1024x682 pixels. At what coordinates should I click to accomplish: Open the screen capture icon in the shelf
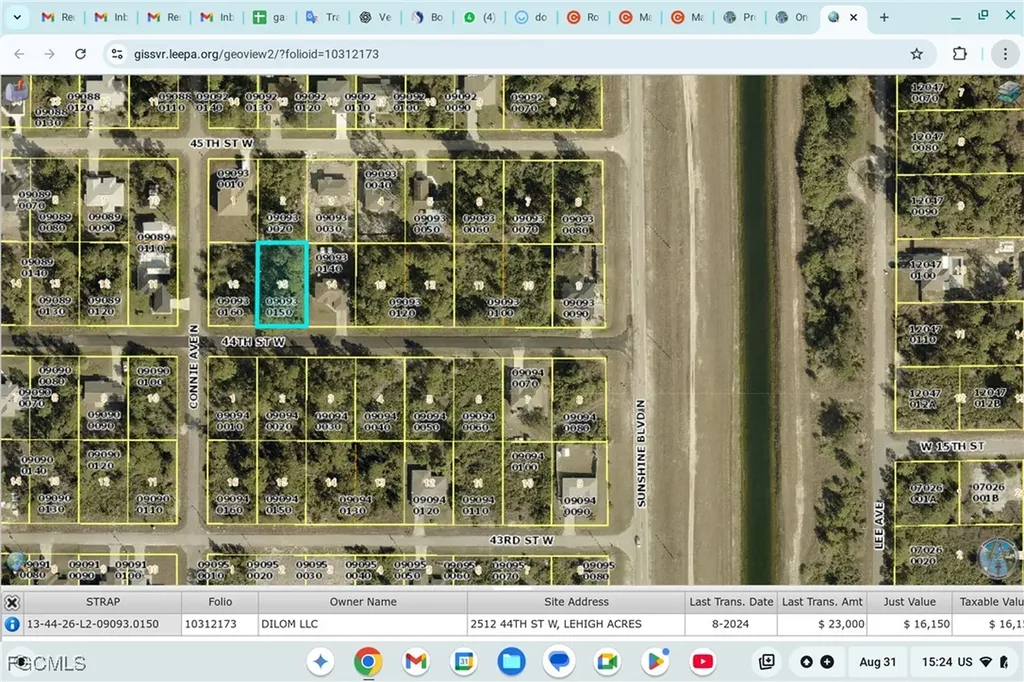pyautogui.click(x=766, y=661)
